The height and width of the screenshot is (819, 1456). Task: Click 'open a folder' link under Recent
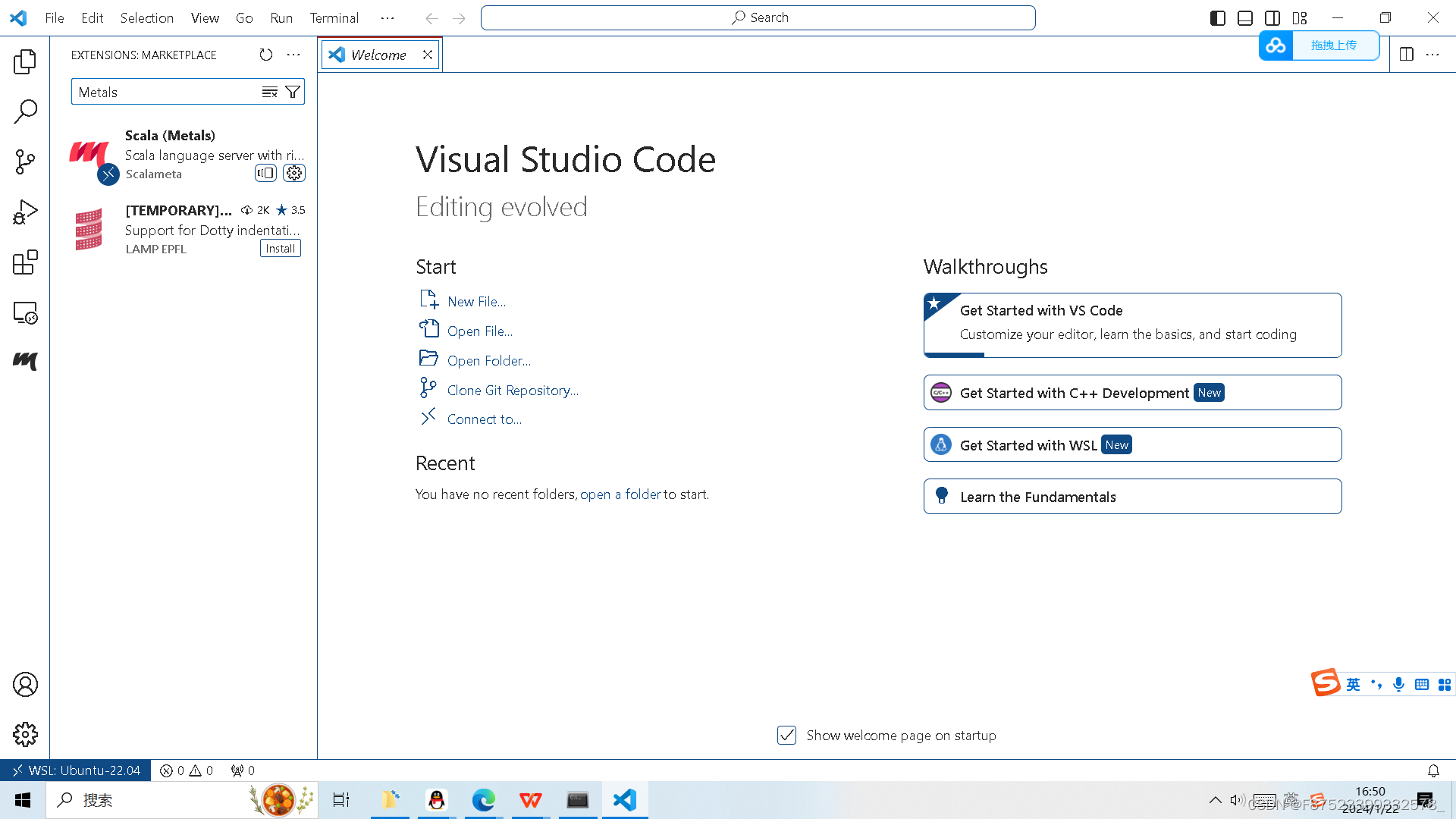(x=621, y=494)
